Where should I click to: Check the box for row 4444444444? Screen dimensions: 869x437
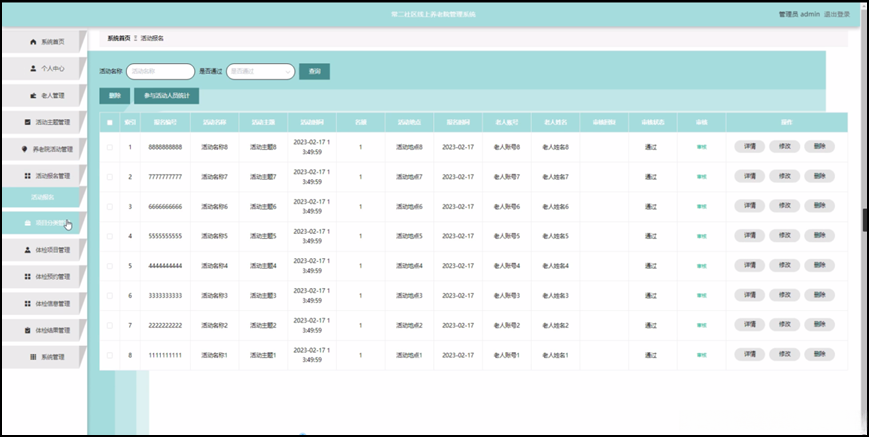pyautogui.click(x=110, y=266)
